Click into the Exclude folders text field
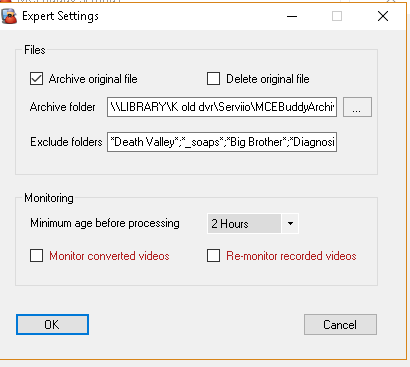The image size is (410, 367). pyautogui.click(x=222, y=142)
